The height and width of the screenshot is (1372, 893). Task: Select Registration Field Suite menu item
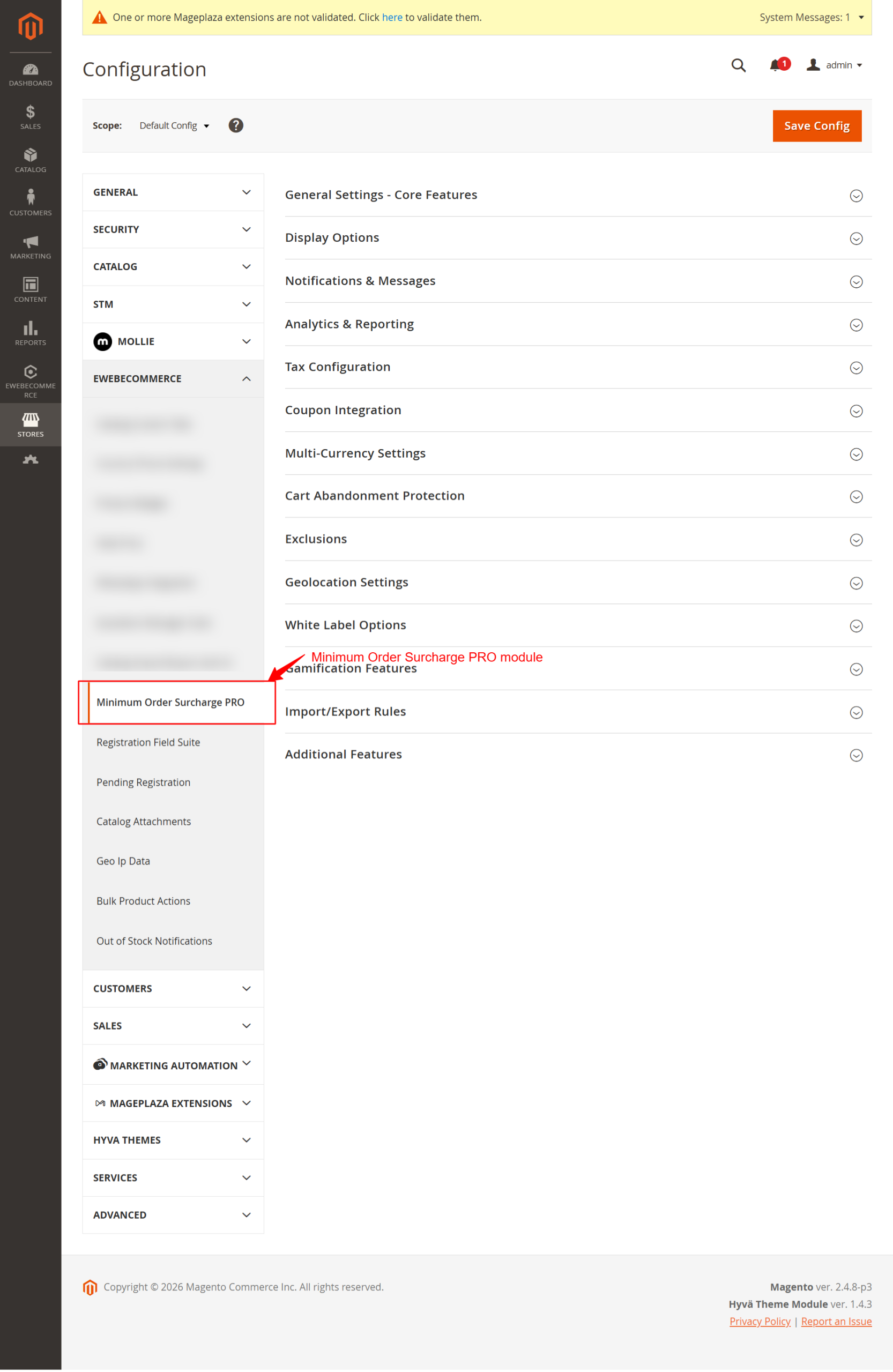pyautogui.click(x=148, y=742)
